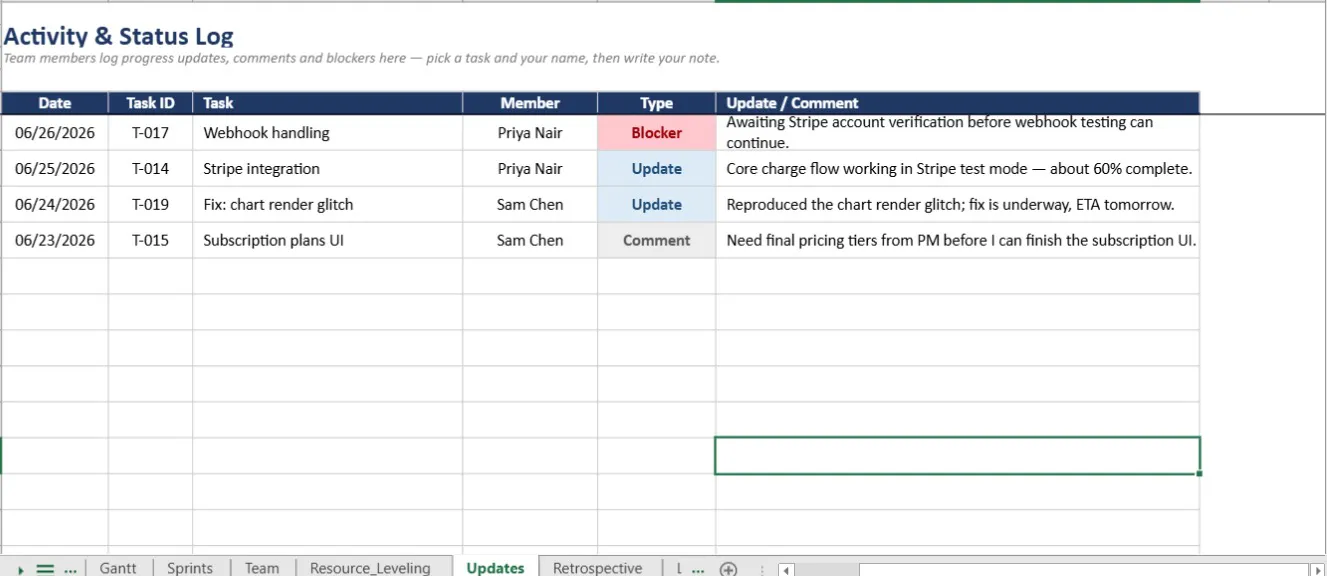The height and width of the screenshot is (576, 1327).
Task: Click the horizontal scrollbar track
Action: click(x=1050, y=569)
